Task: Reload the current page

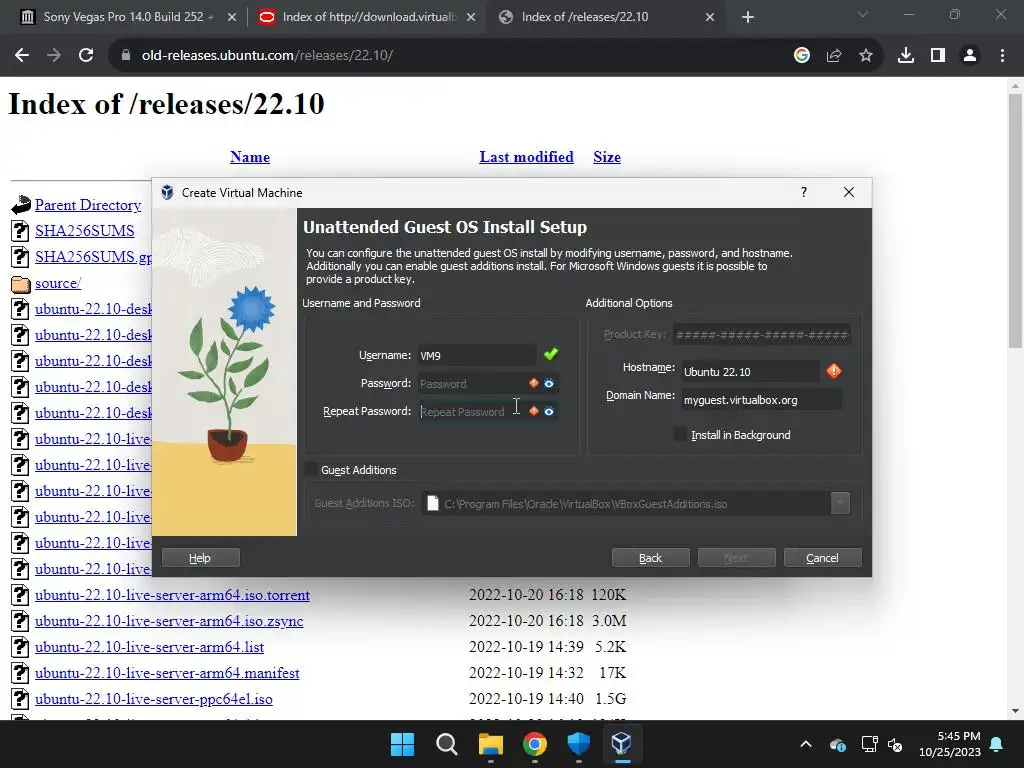Action: click(x=86, y=56)
